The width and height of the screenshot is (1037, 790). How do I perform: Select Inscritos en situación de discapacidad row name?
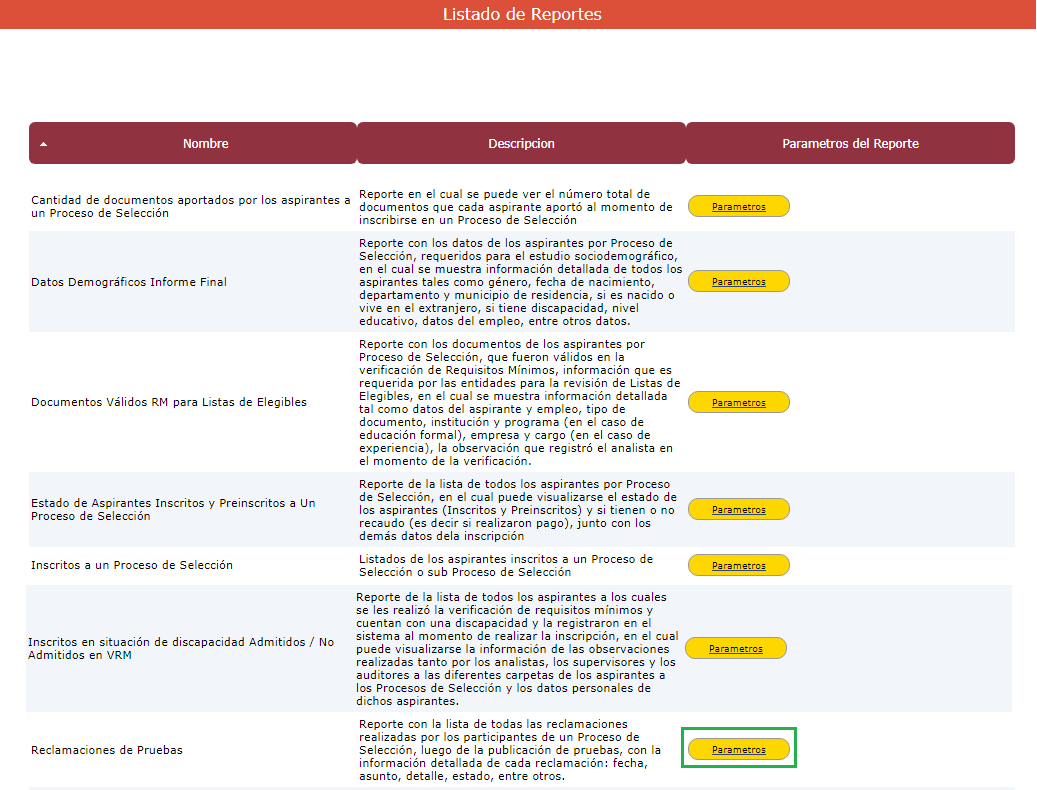coord(181,649)
